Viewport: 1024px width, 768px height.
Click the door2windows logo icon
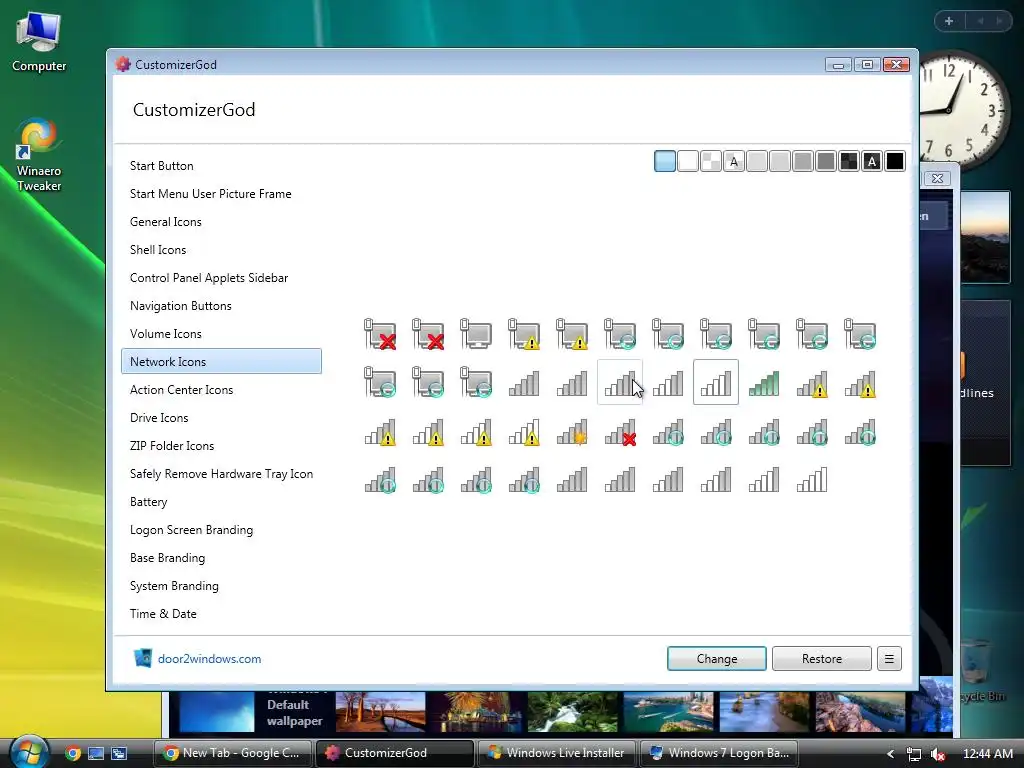click(x=142, y=658)
